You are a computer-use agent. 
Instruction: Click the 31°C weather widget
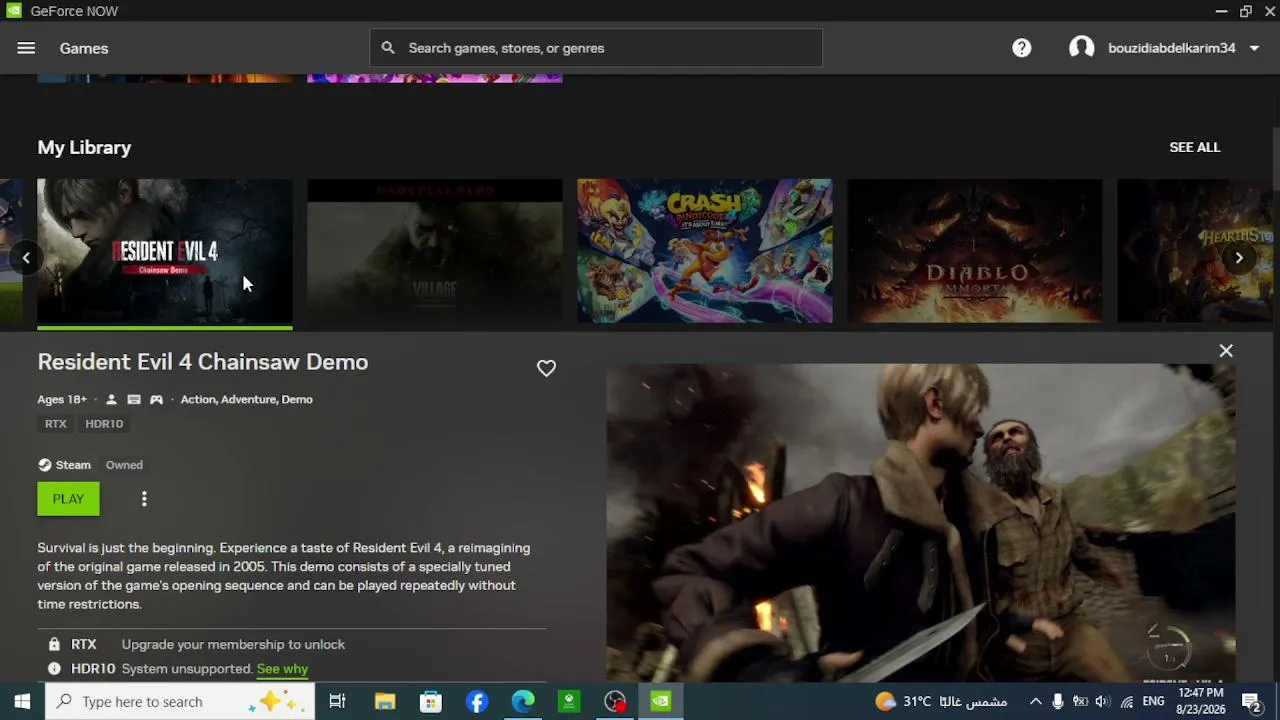[940, 701]
